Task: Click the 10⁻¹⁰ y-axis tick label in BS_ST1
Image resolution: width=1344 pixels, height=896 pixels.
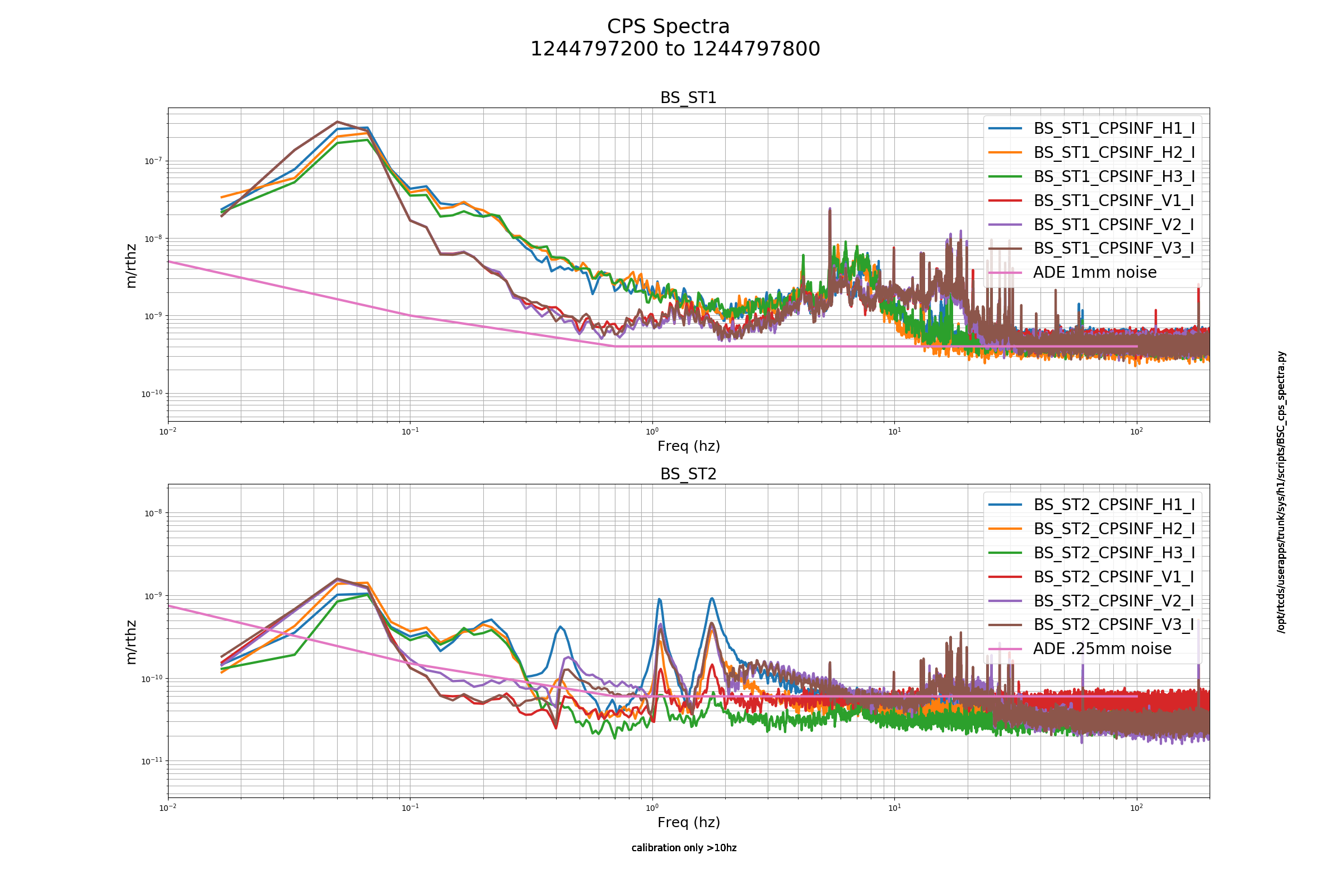Action: (x=152, y=394)
